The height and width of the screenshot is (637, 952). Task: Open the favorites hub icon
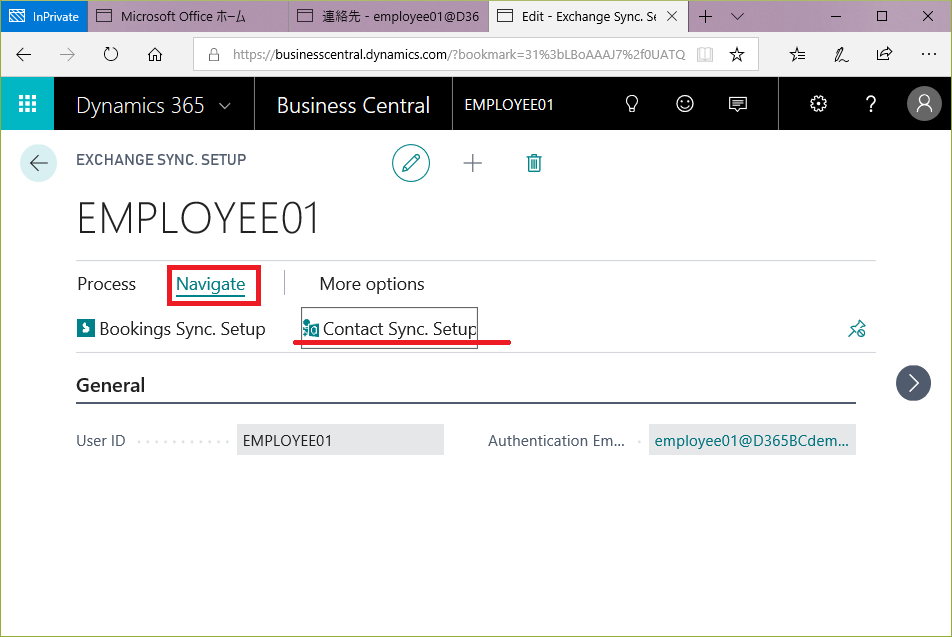tap(797, 55)
